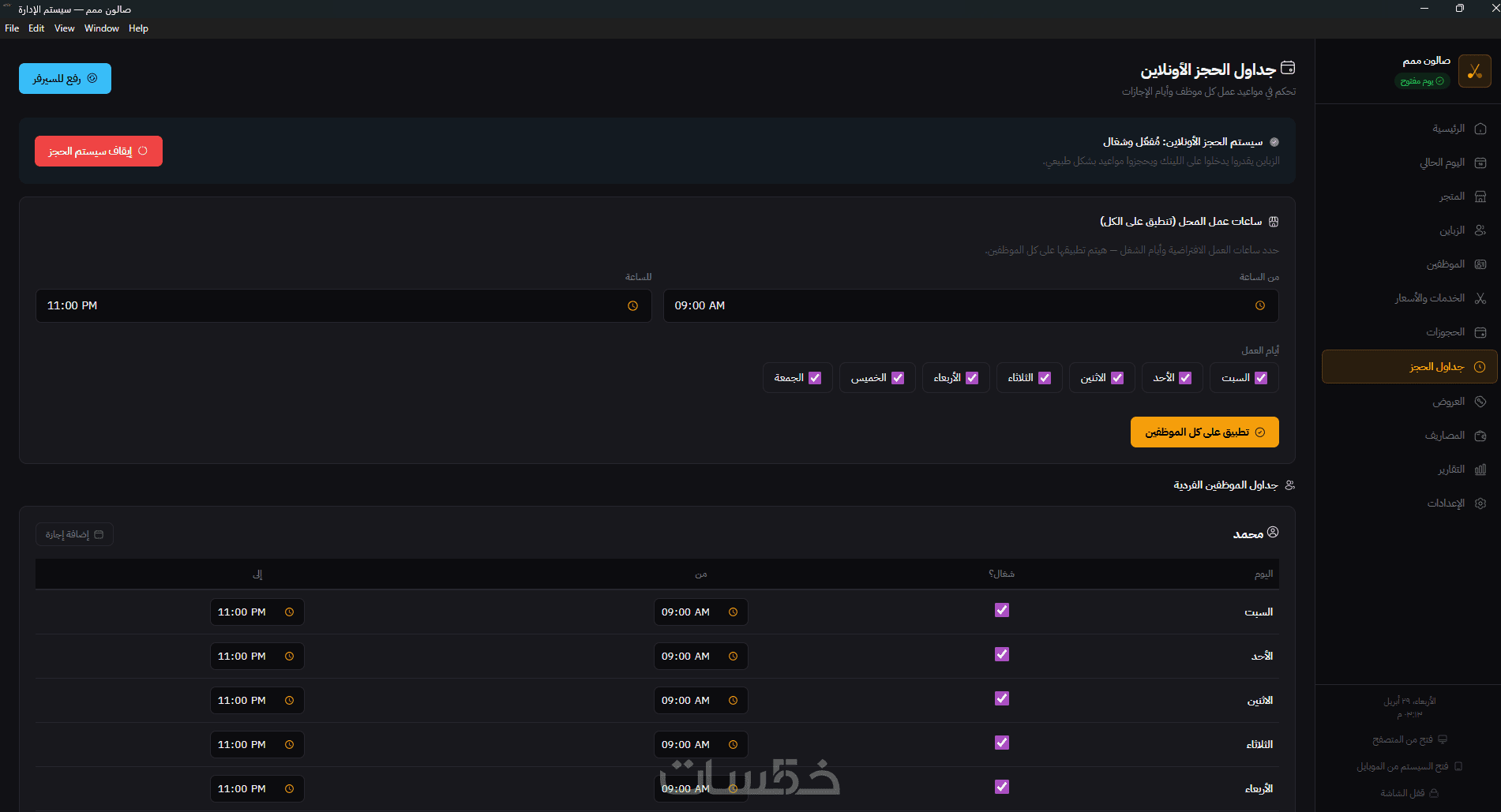Viewport: 1501px width, 812px height.
Task: Click تطبيق على كل الموظفين button
Action: point(1205,432)
